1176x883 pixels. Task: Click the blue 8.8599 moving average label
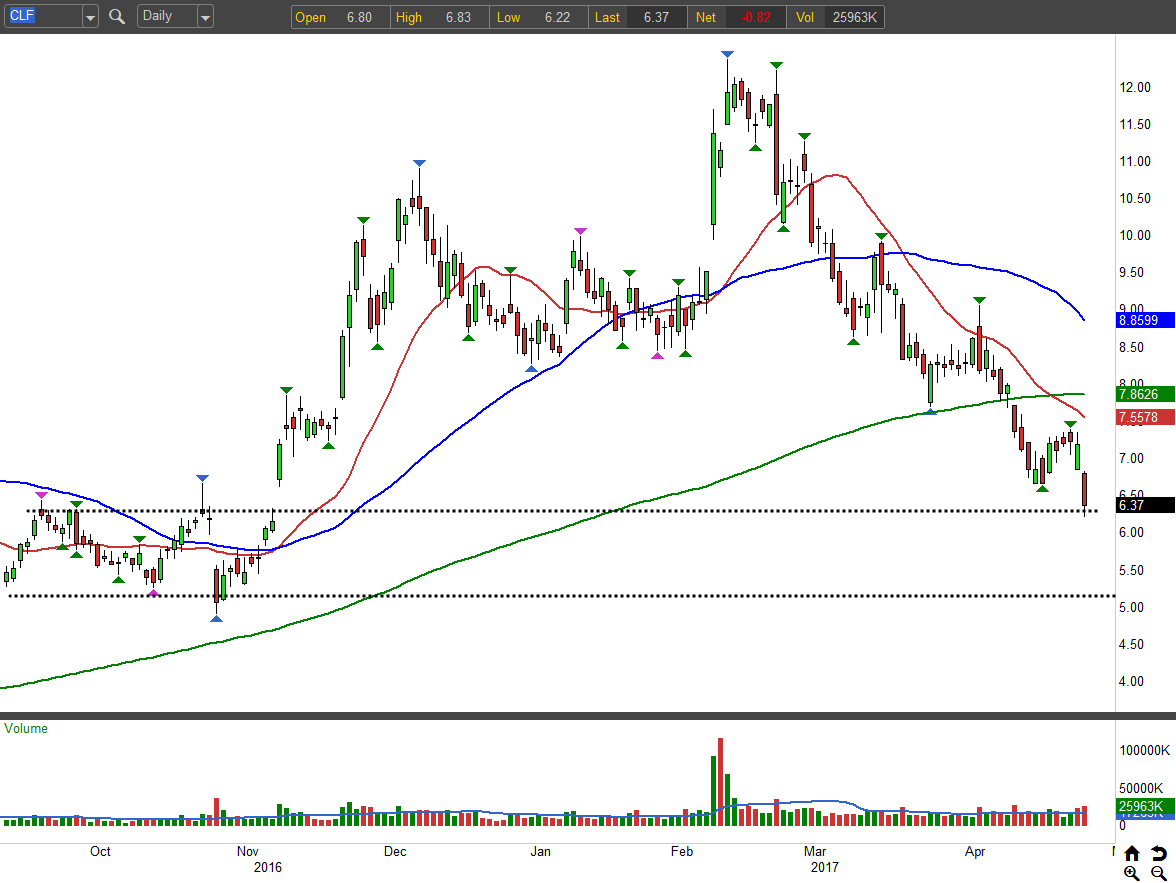coord(1144,321)
